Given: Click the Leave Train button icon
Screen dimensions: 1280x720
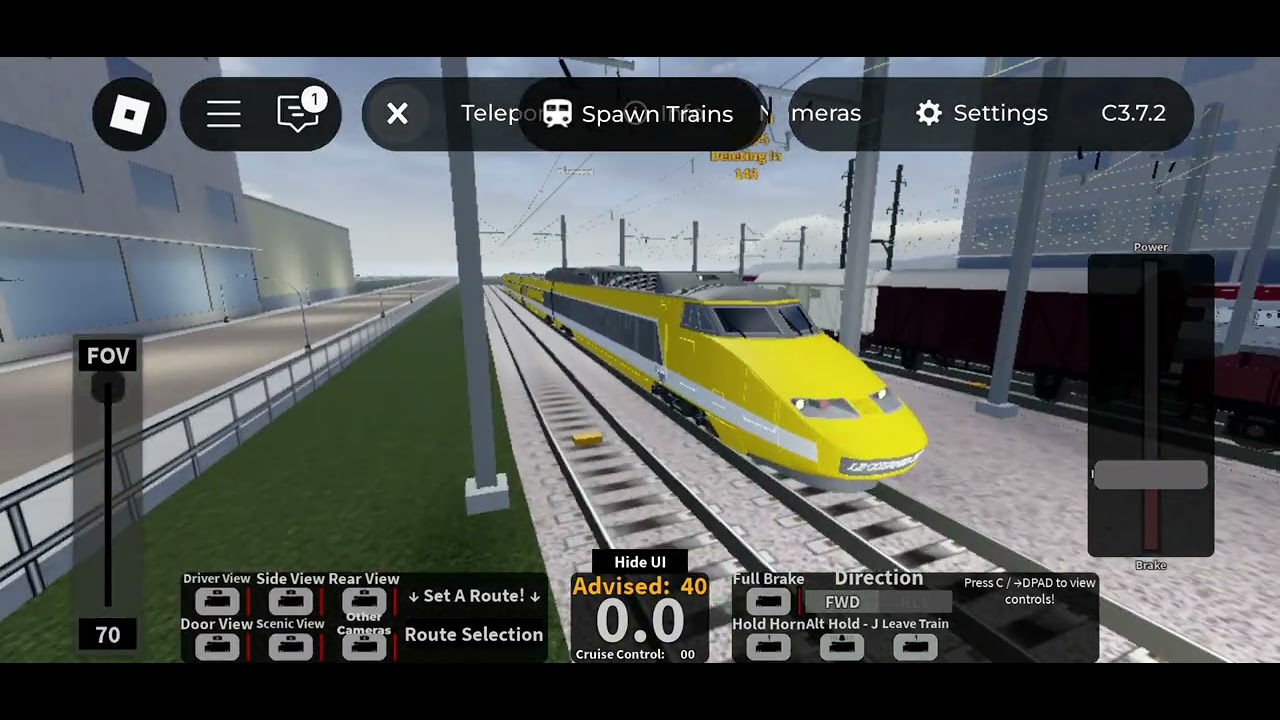Looking at the screenshot, I should [x=915, y=647].
